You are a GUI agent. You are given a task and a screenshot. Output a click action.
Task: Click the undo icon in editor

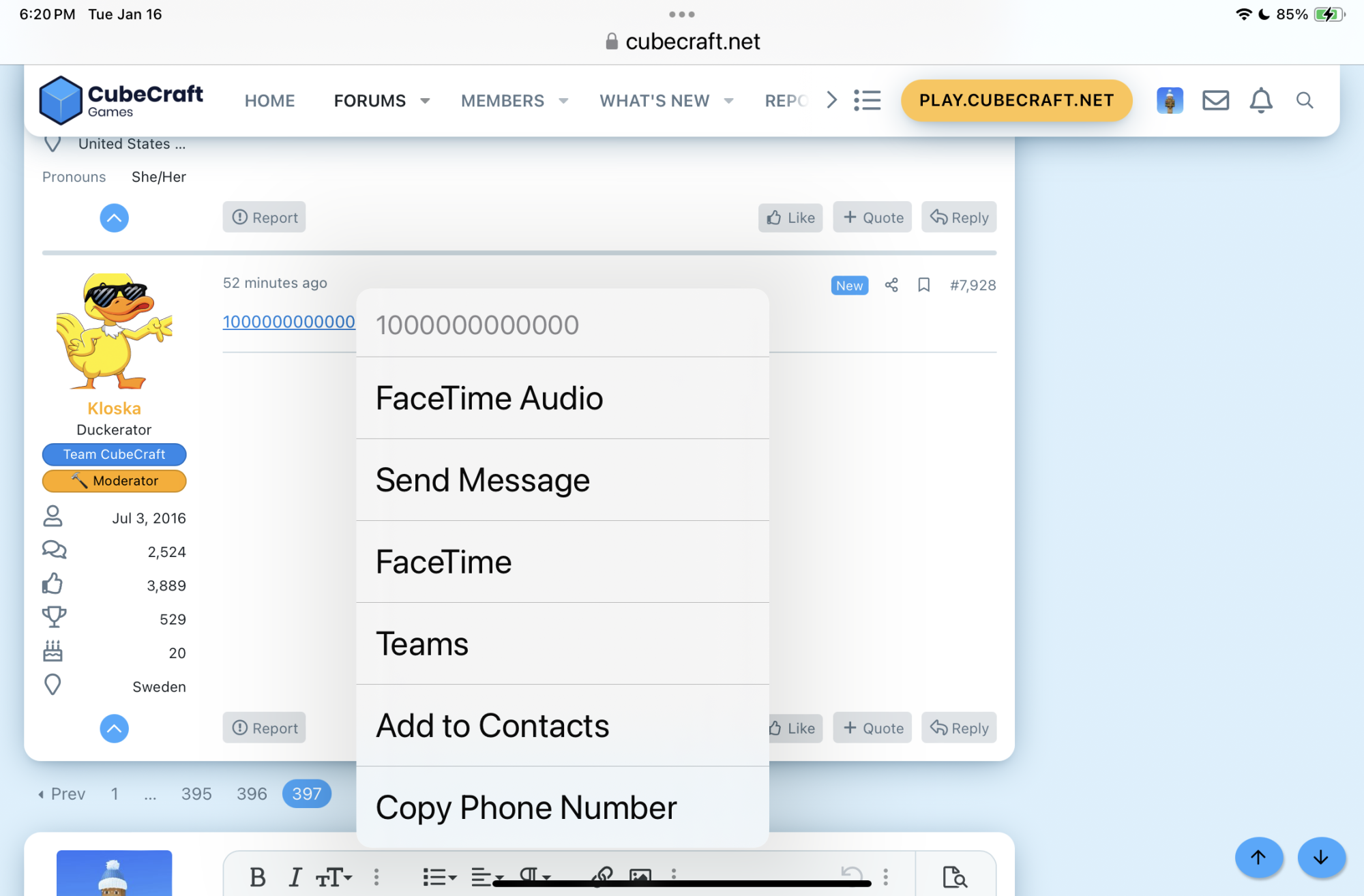tap(852, 874)
